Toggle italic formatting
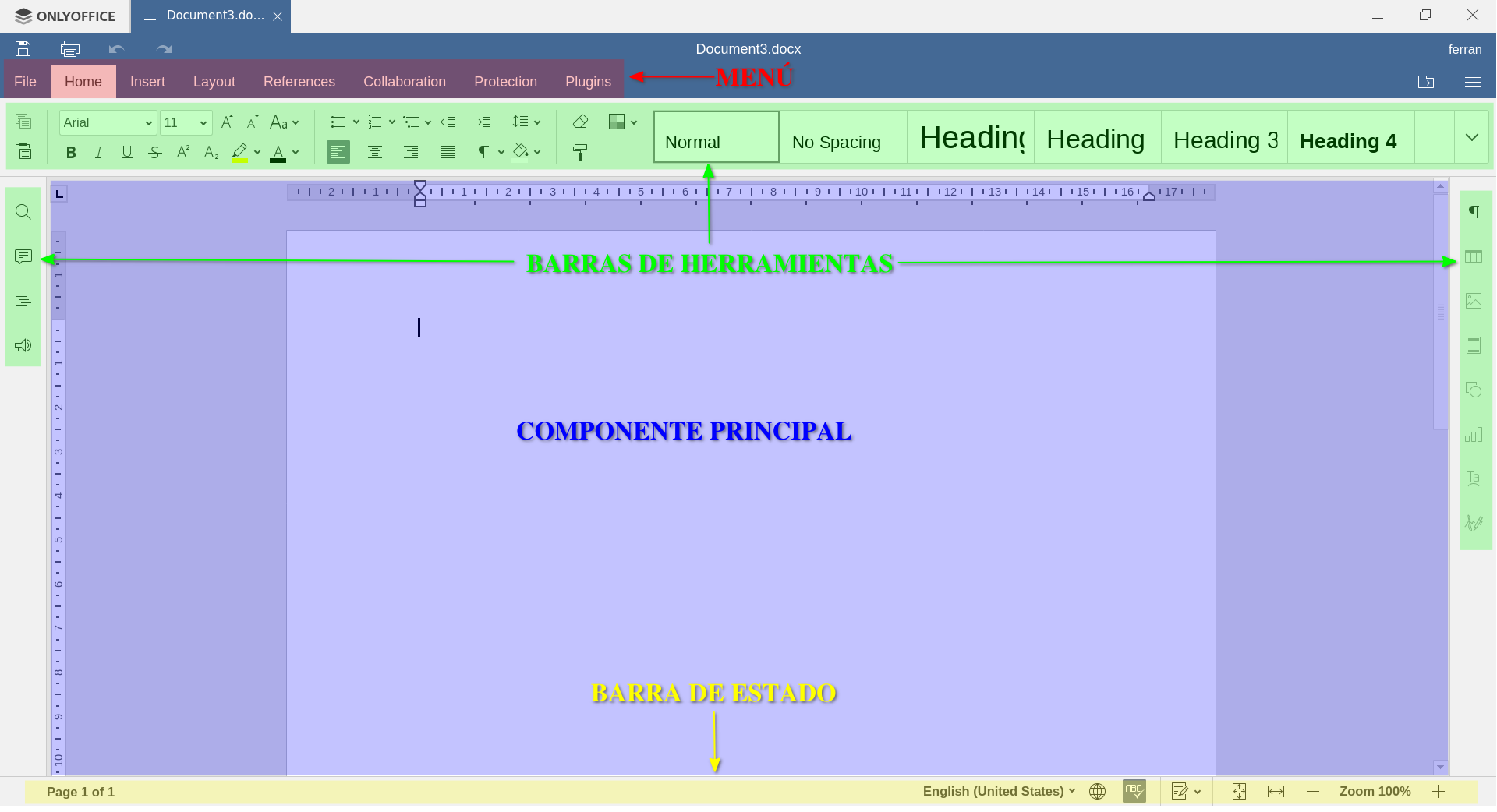Image resolution: width=1497 pixels, height=812 pixels. coord(99,153)
